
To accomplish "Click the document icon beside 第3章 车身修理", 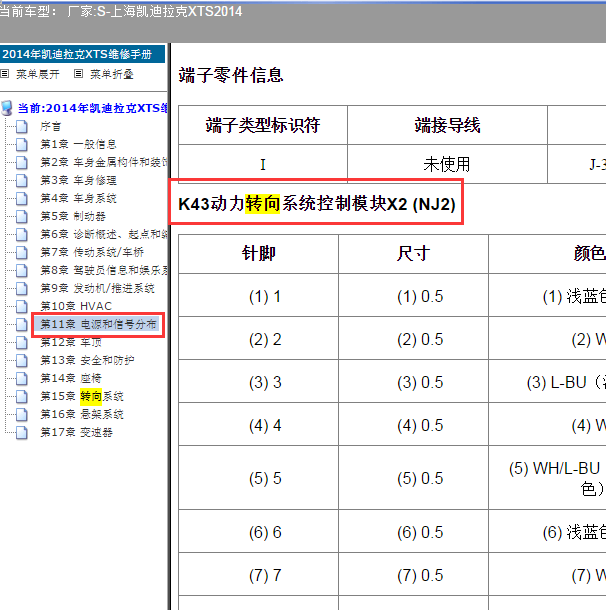I will coord(22,180).
